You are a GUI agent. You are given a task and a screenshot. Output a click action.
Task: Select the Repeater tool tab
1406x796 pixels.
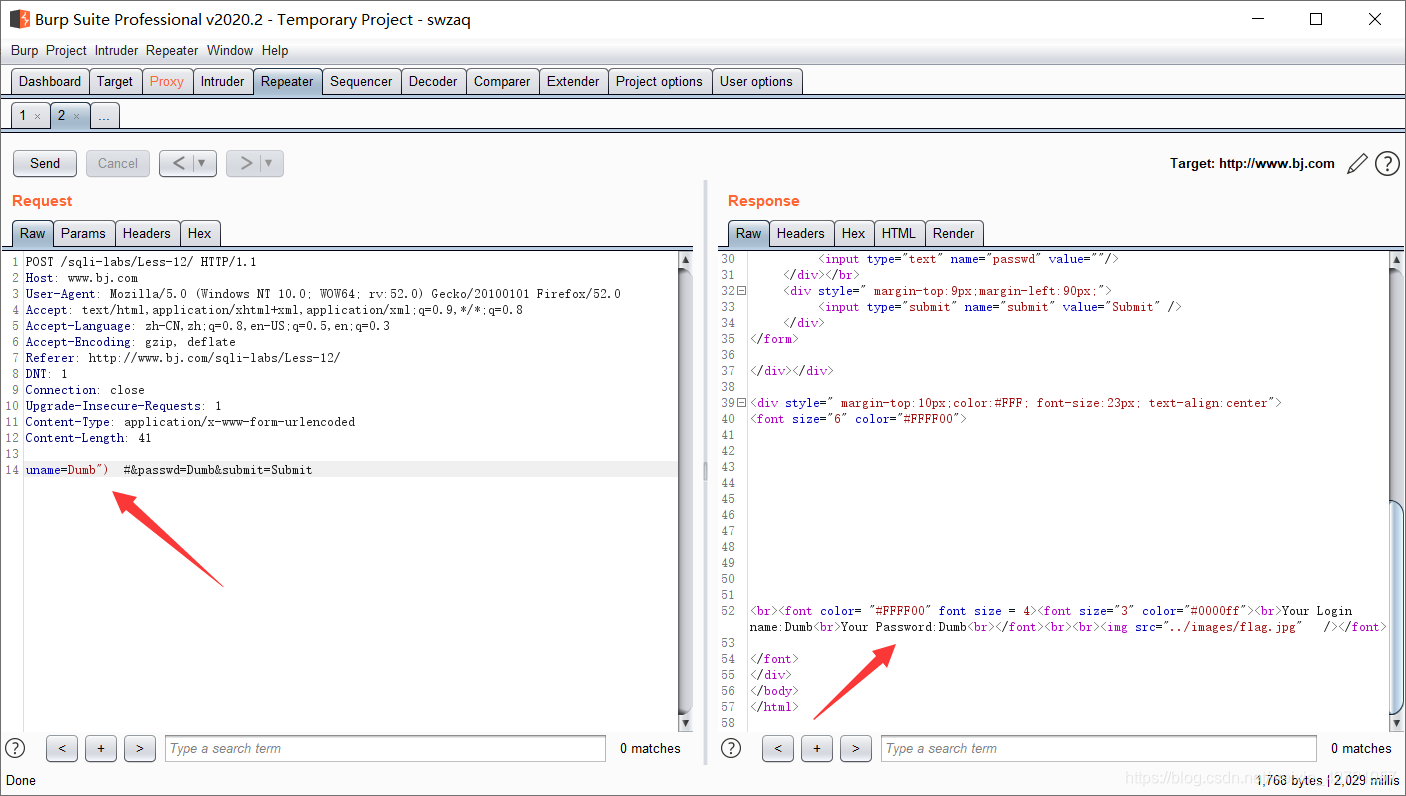pos(287,82)
